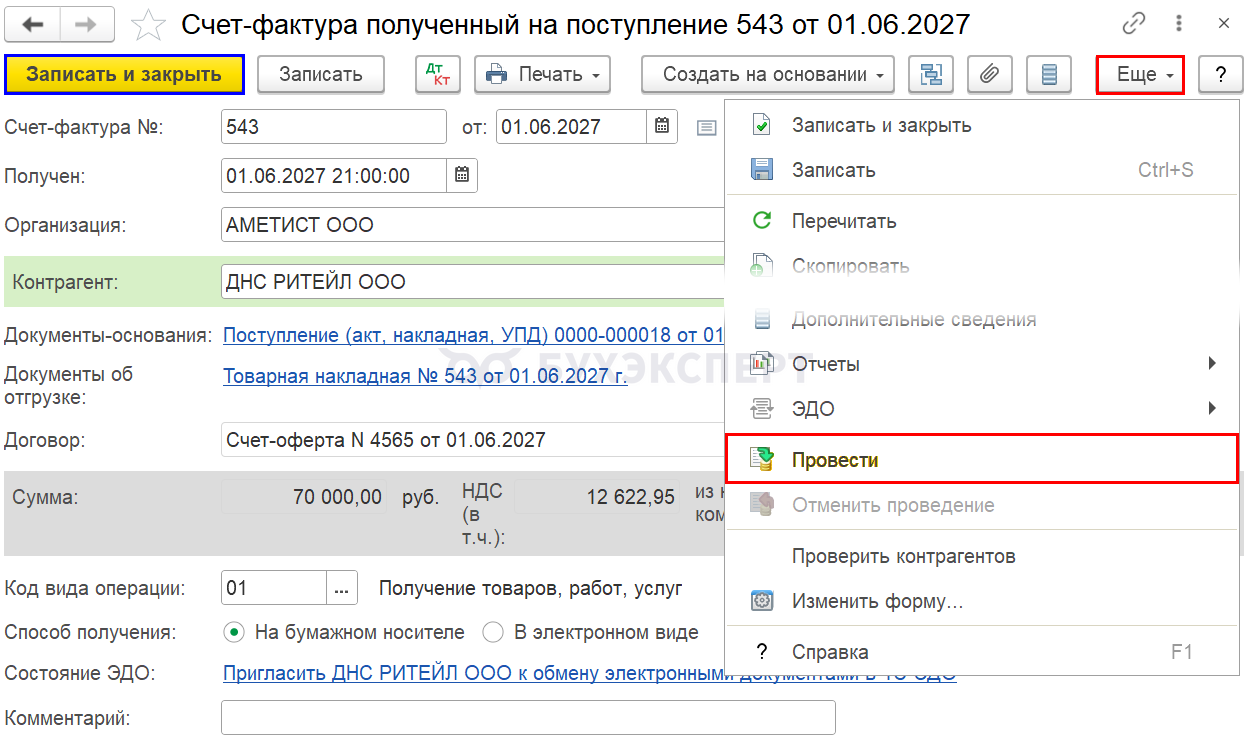1250x738 pixels.
Task: Add document to favorites with star
Action: point(148,24)
